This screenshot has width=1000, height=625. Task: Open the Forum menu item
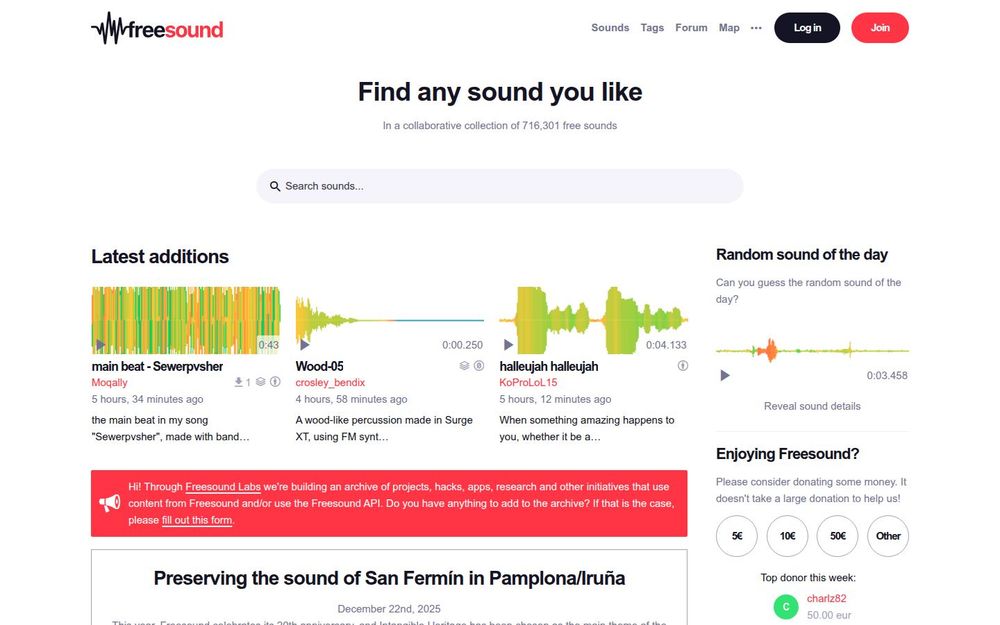691,27
